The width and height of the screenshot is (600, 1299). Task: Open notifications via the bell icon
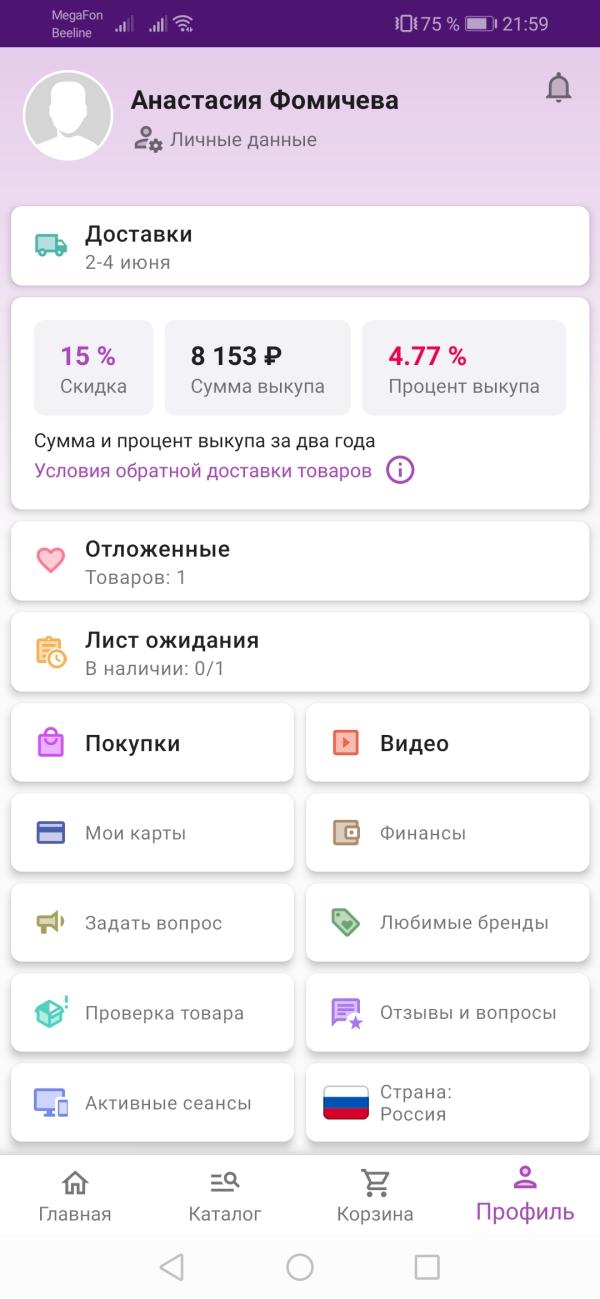coord(559,87)
